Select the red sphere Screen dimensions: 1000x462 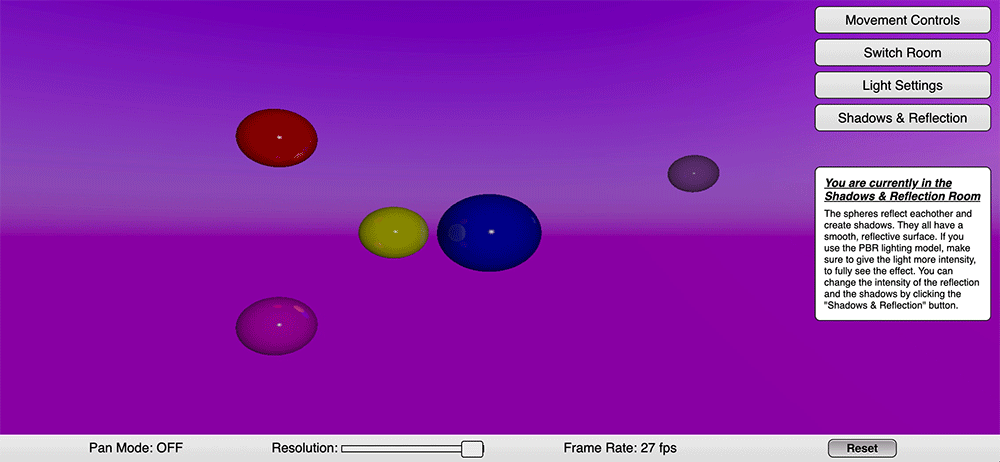click(x=276, y=138)
